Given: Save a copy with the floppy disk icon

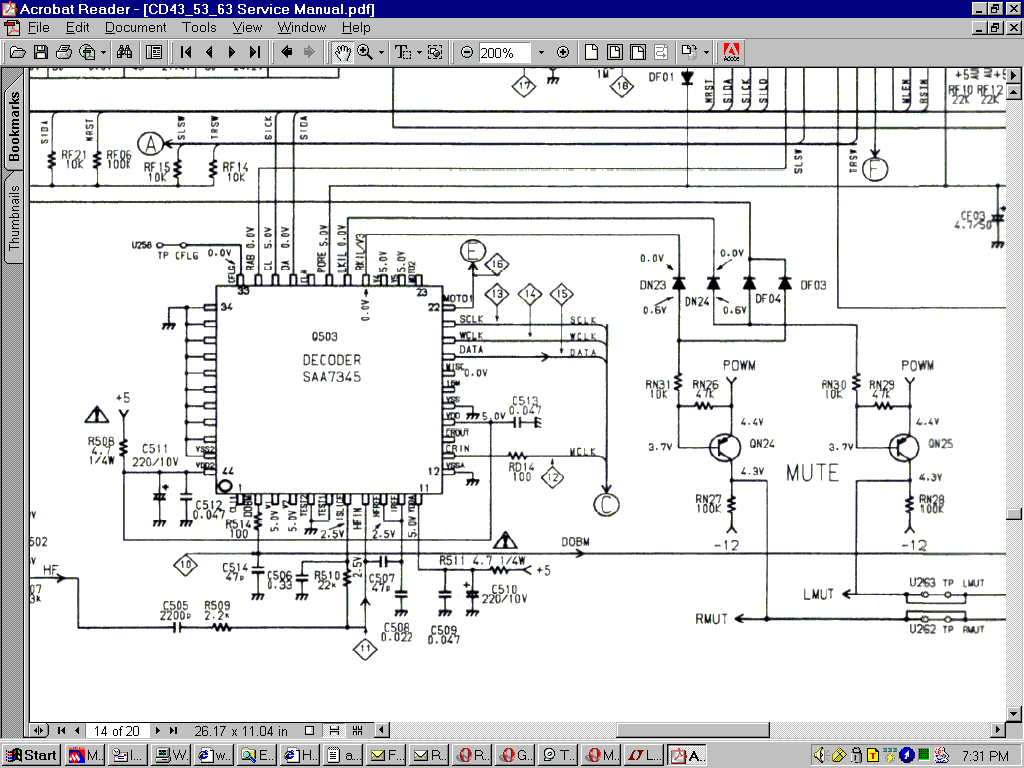Looking at the screenshot, I should 40,52.
